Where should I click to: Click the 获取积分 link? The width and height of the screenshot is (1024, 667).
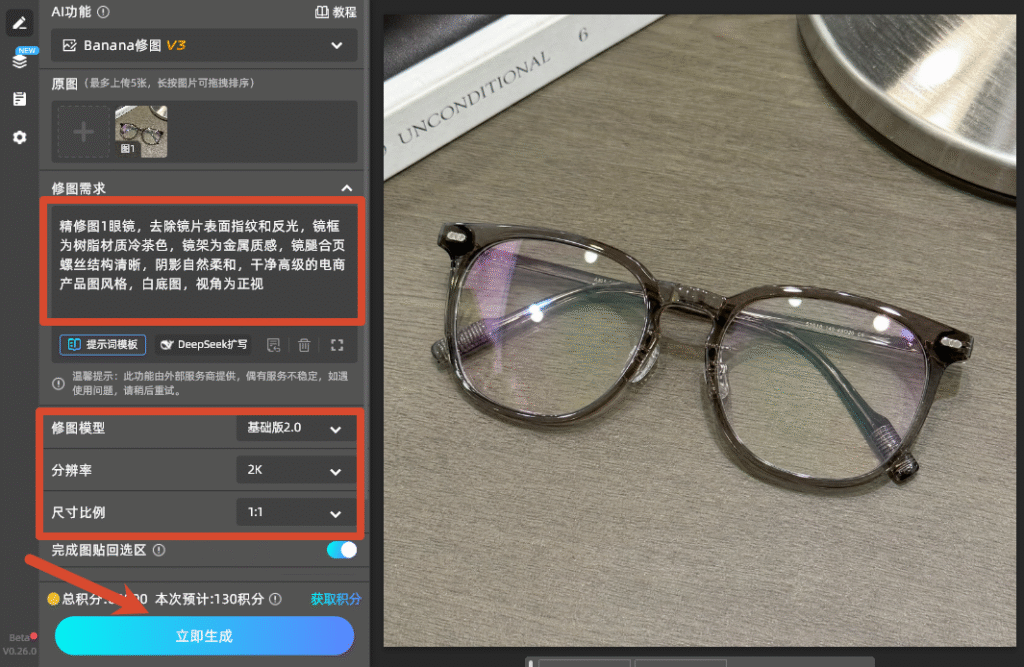336,599
